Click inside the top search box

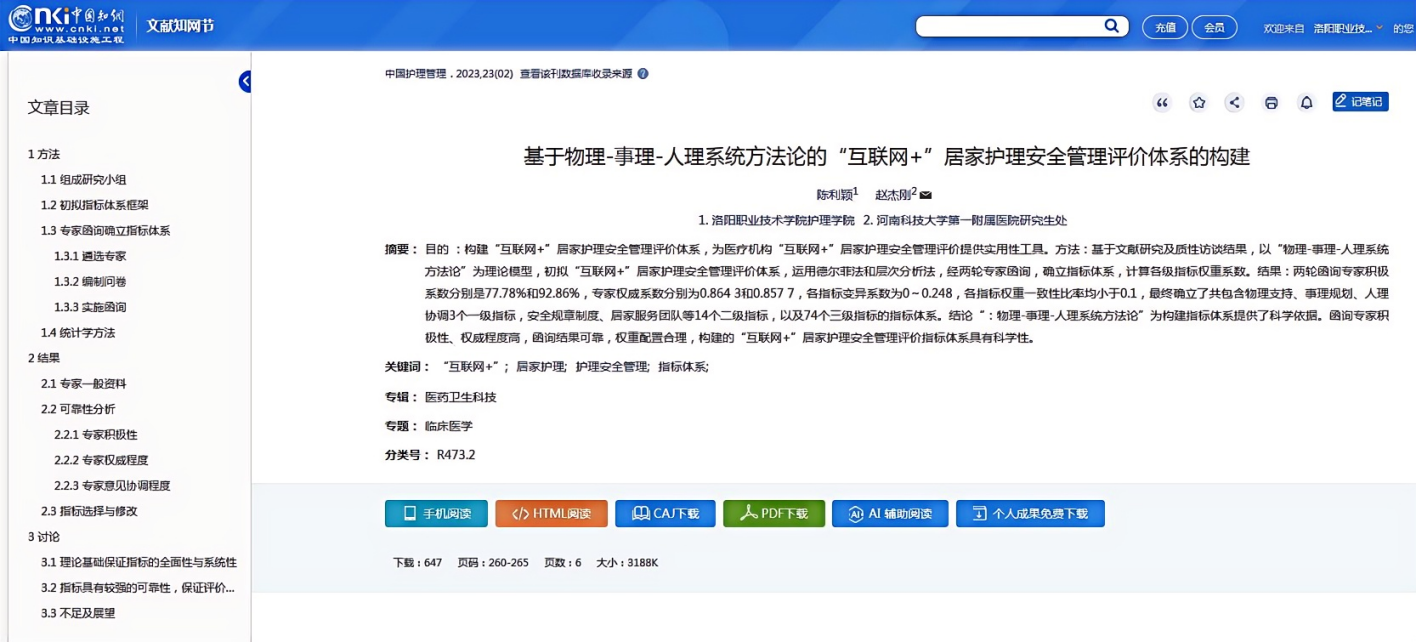tap(1008, 26)
